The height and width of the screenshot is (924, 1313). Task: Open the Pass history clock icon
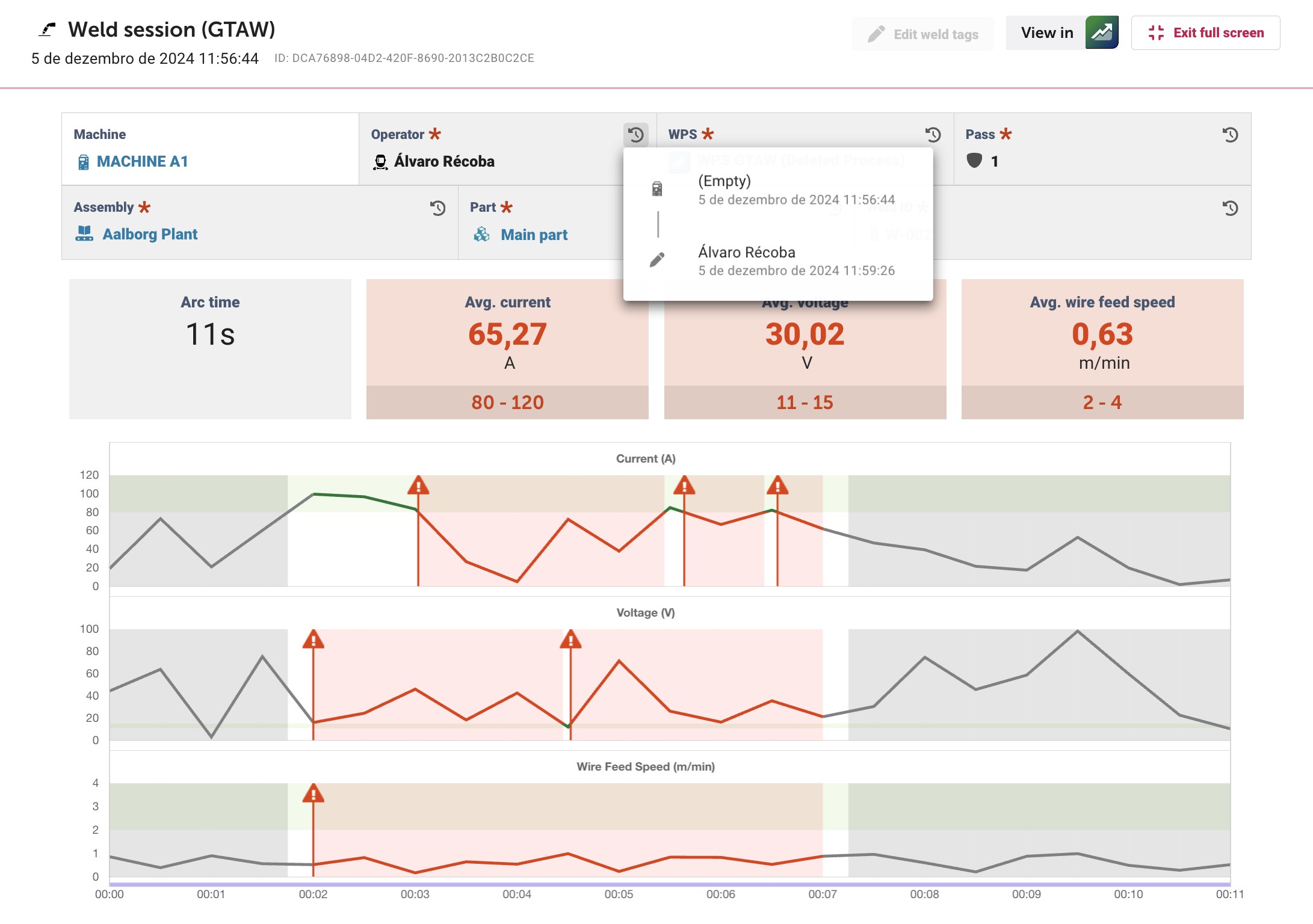coord(1231,135)
